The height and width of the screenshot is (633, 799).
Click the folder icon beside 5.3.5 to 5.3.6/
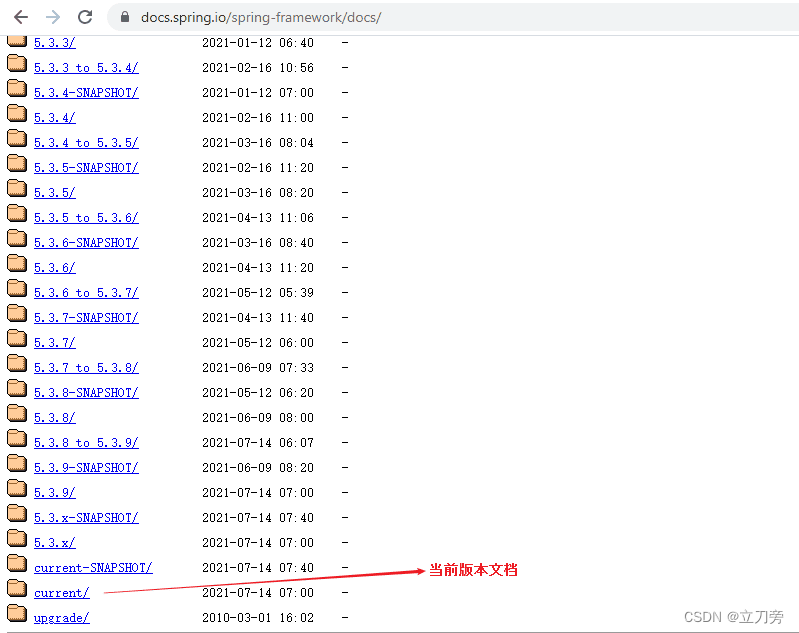[17, 213]
